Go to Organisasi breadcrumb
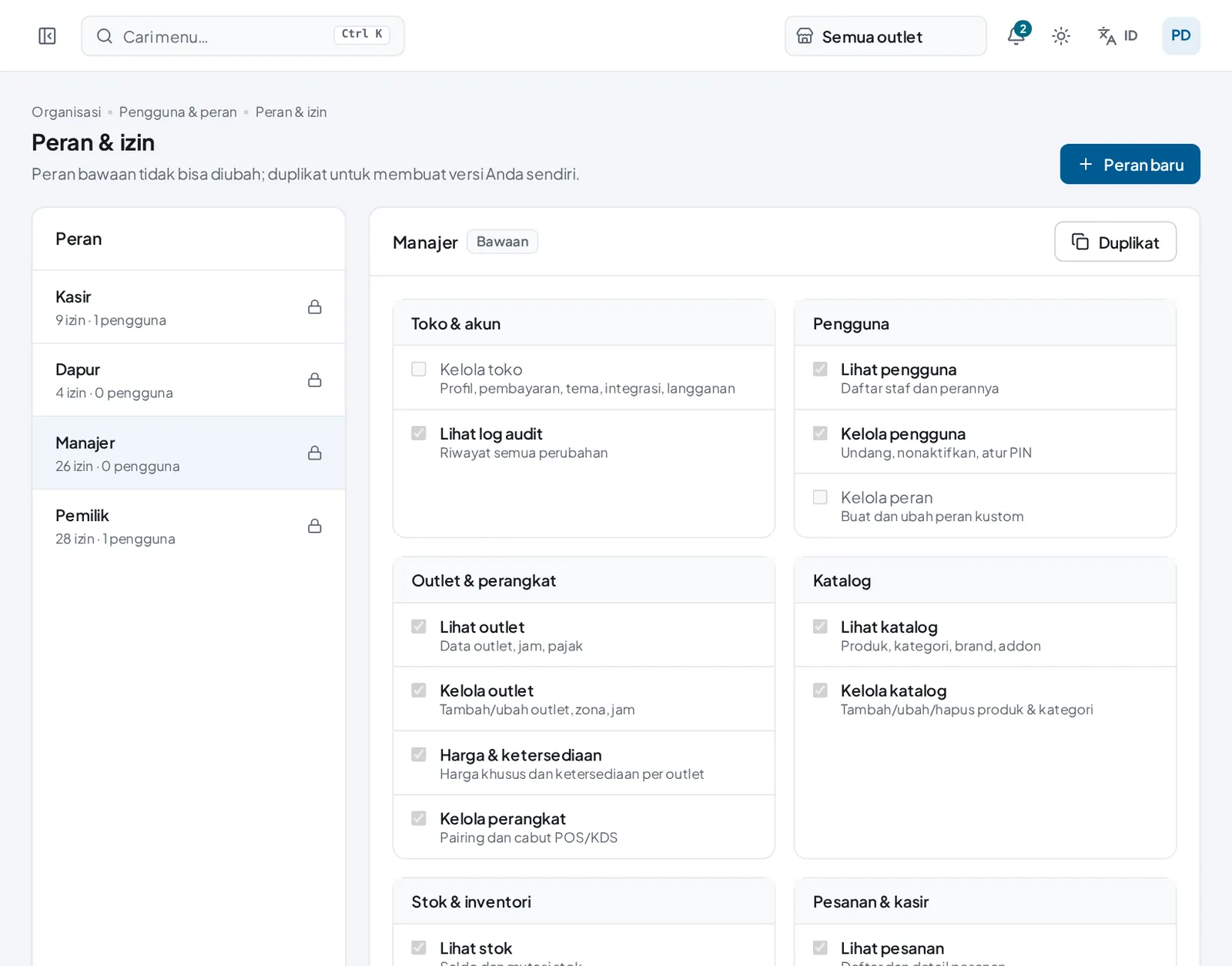Image resolution: width=1232 pixels, height=966 pixels. tap(66, 112)
